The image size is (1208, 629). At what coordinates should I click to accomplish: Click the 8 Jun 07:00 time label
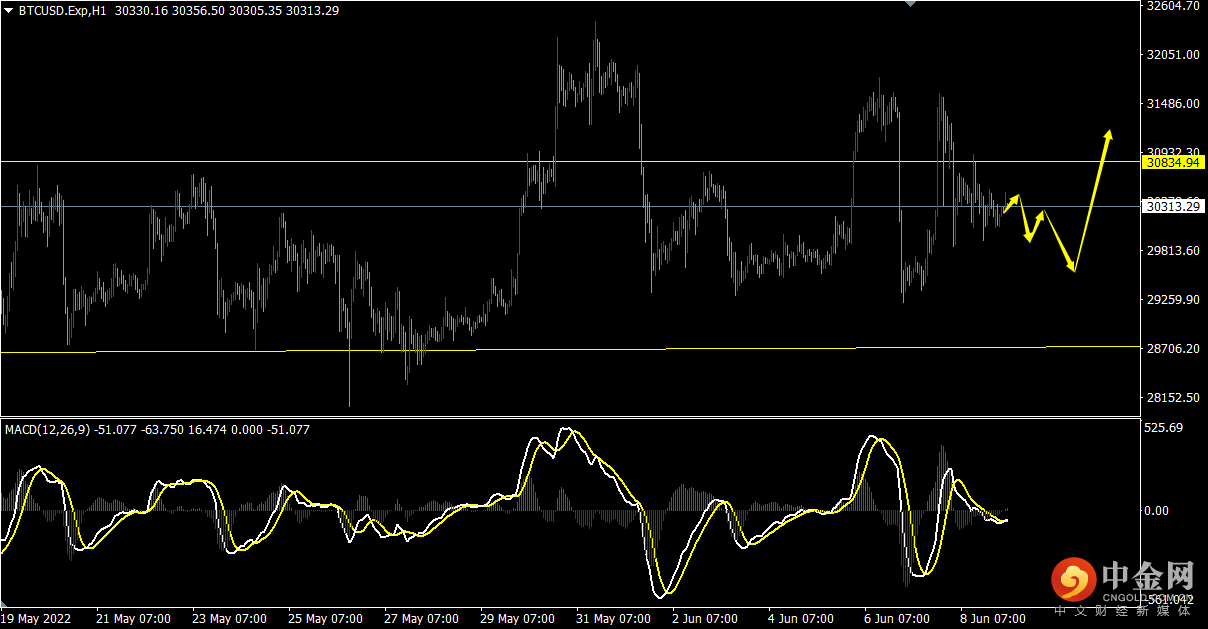coord(994,619)
